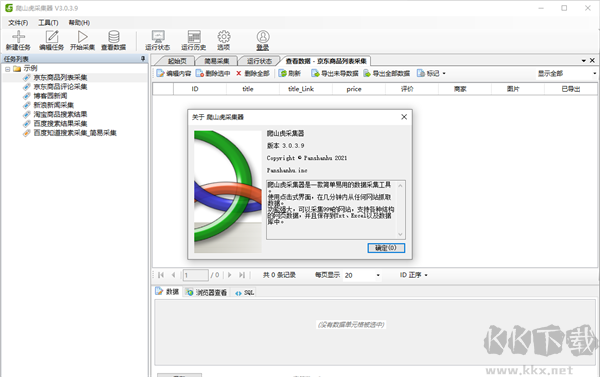The height and width of the screenshot is (377, 600).
Task: Click the 新建任务 toolbar icon
Action: pyautogui.click(x=18, y=40)
